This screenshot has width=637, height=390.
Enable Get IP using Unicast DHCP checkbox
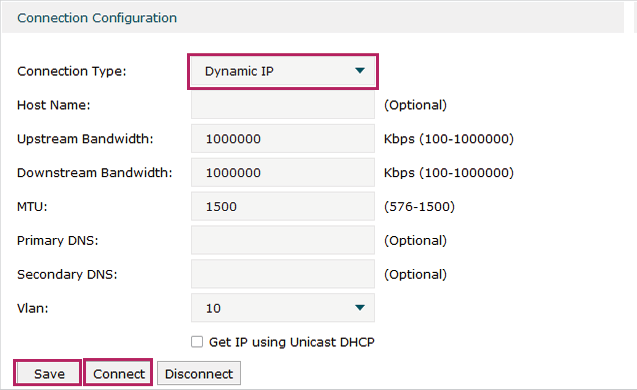[197, 342]
